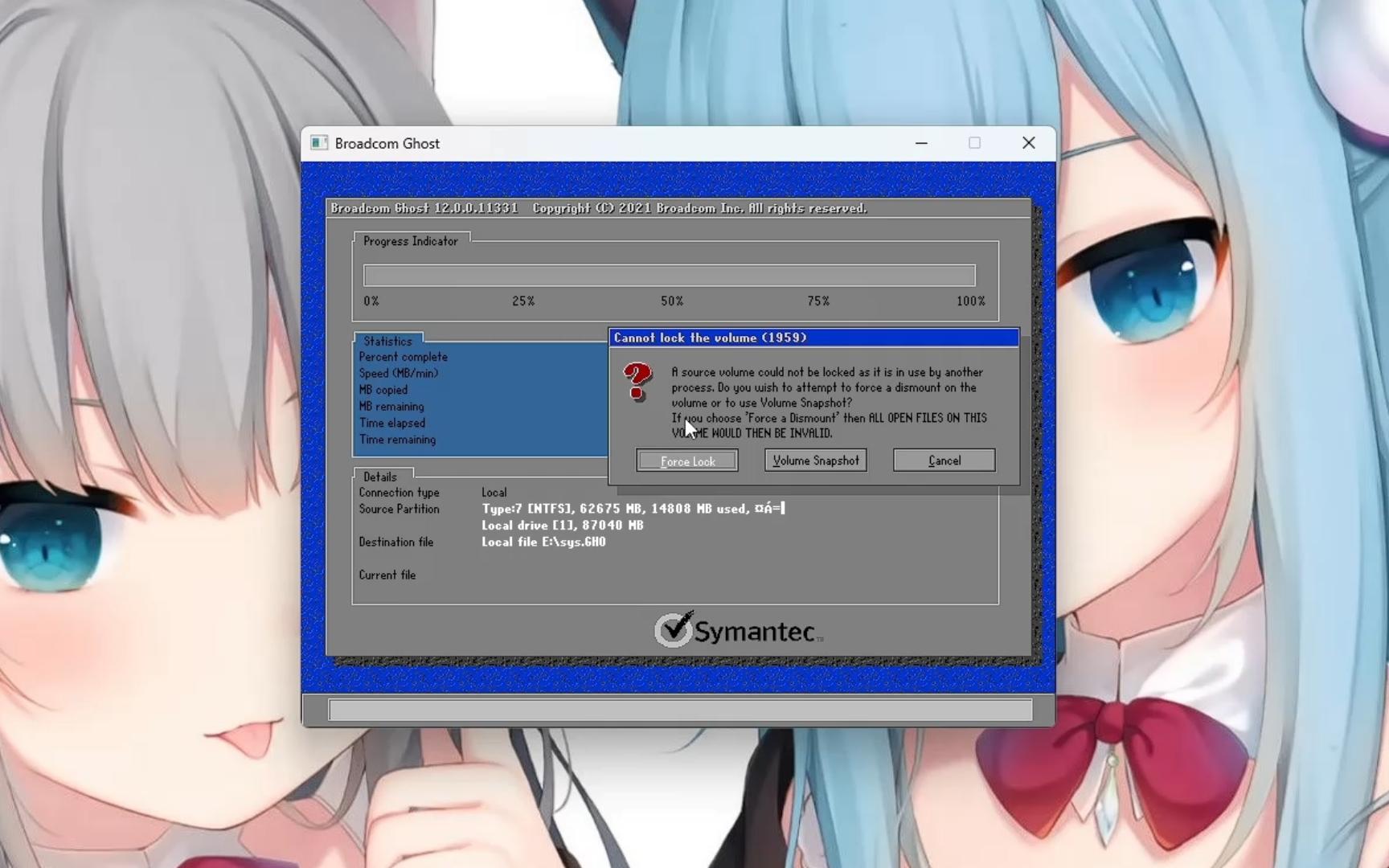
Task: Click the 'Current file' label
Action: coord(387,575)
